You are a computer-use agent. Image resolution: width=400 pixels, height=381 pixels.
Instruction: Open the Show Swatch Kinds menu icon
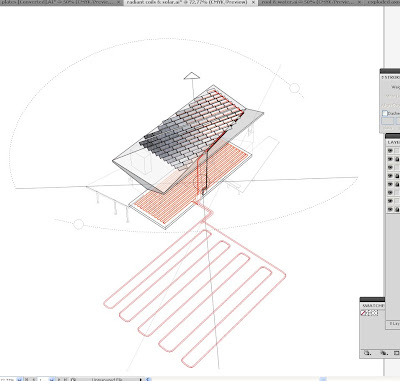(383, 353)
